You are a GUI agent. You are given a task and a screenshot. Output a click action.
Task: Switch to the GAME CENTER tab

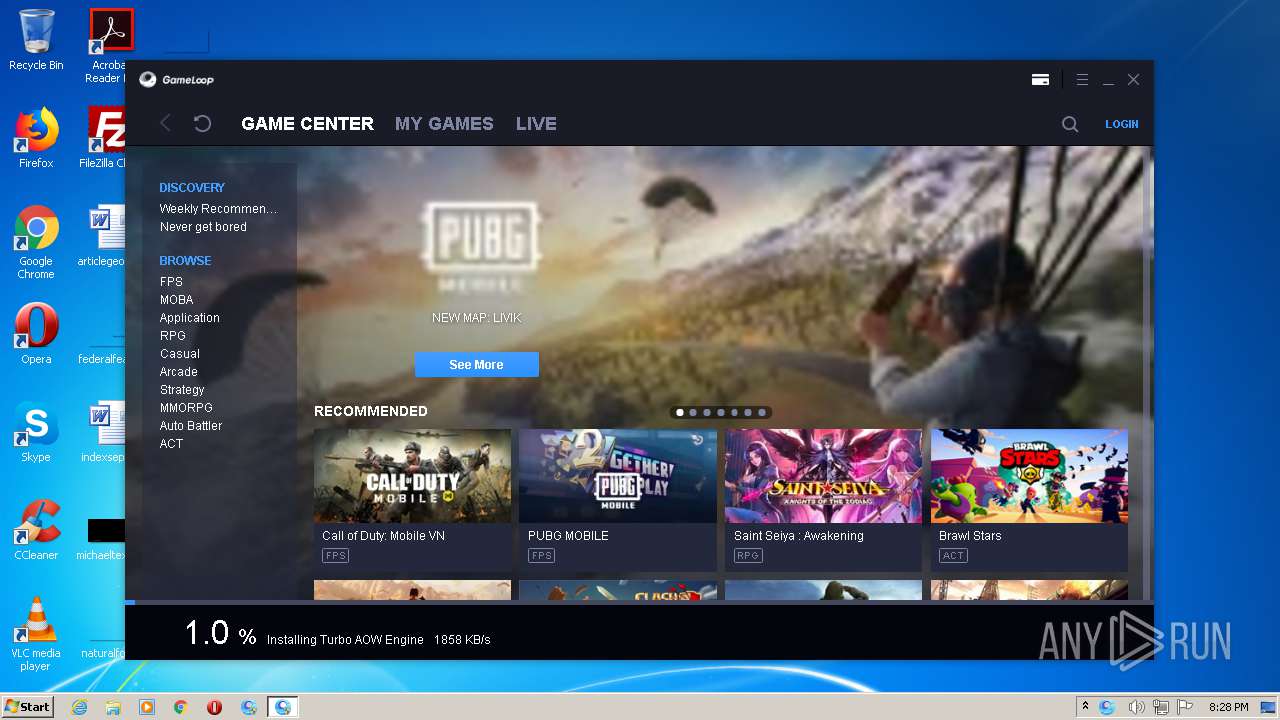(308, 124)
